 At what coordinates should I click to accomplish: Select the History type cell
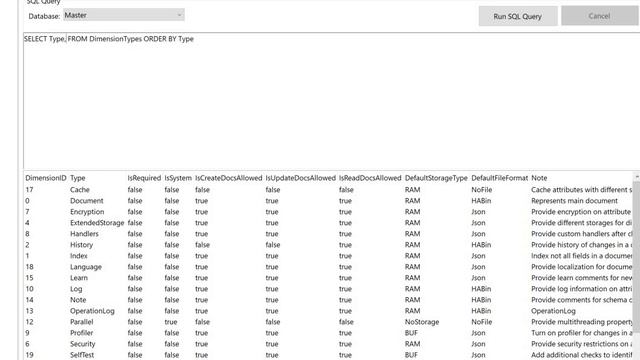point(81,245)
